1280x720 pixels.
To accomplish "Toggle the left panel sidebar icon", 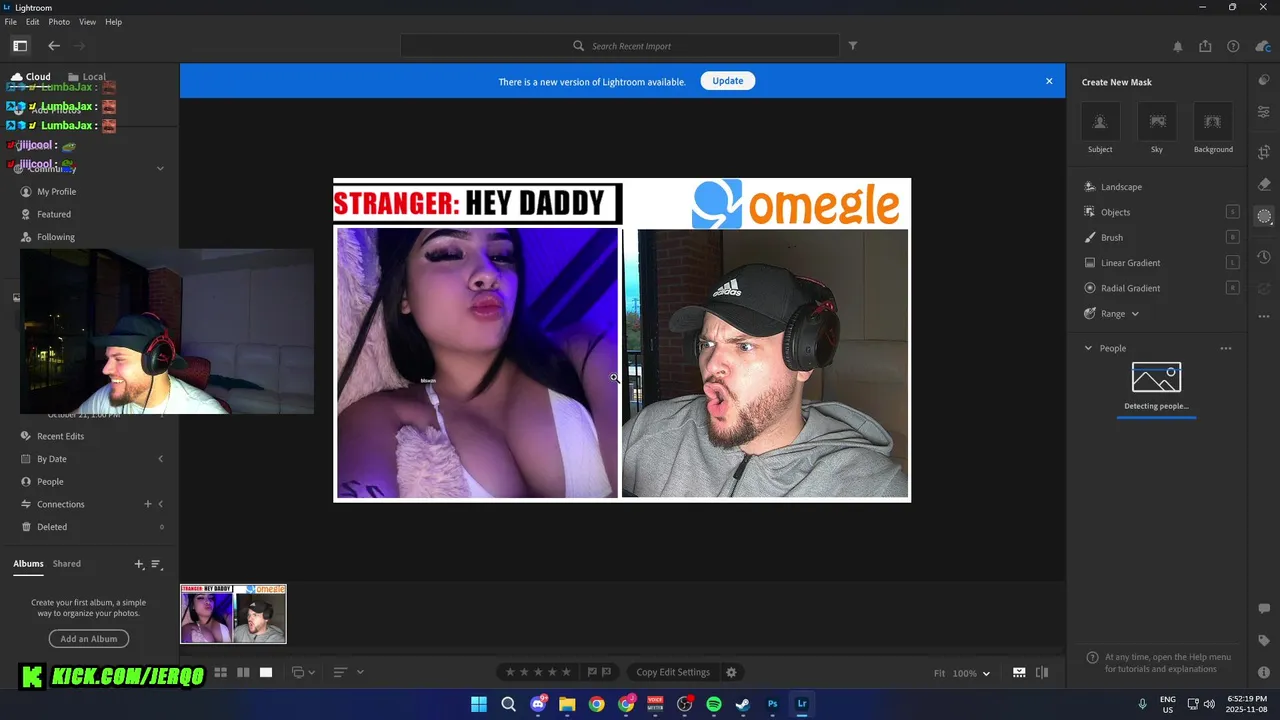I will (20, 46).
